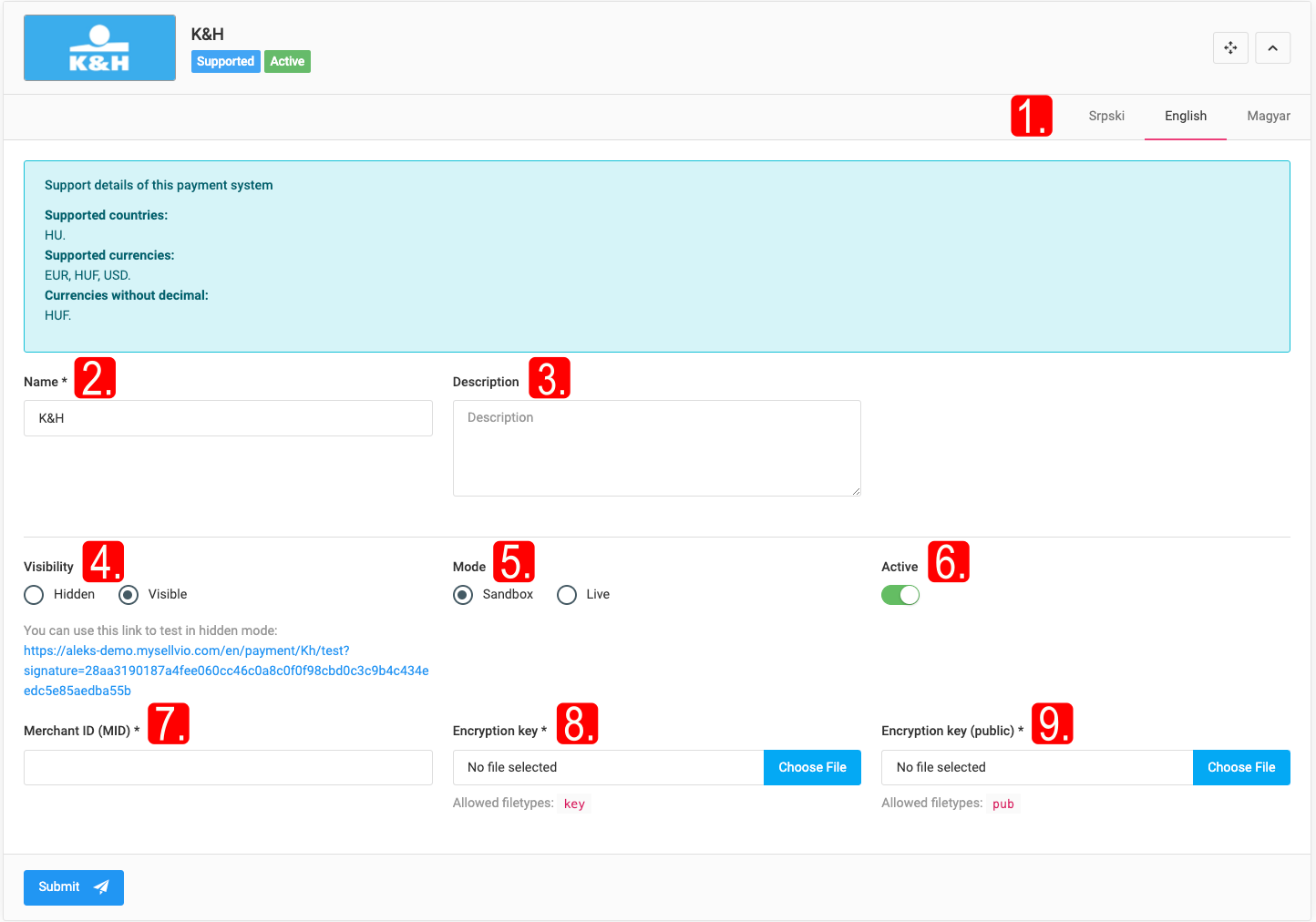The image size is (1316, 922).
Task: Click the move/drag handle icon
Action: [x=1230, y=48]
